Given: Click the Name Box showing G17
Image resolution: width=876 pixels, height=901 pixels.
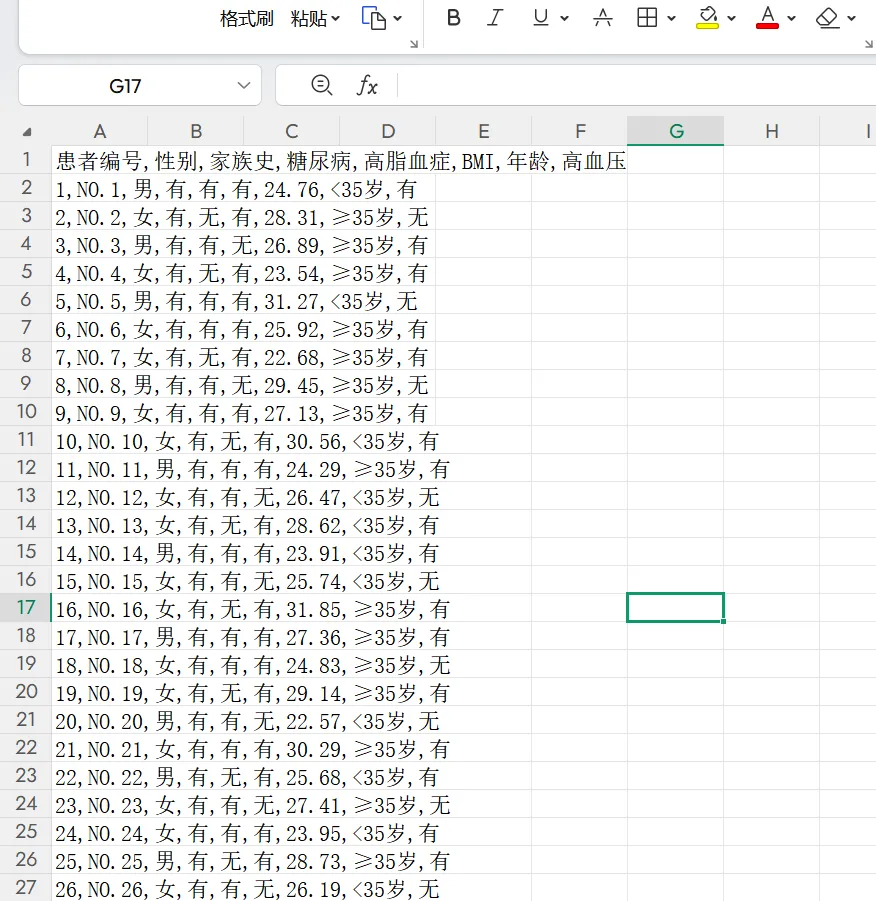Looking at the screenshot, I should pos(125,86).
